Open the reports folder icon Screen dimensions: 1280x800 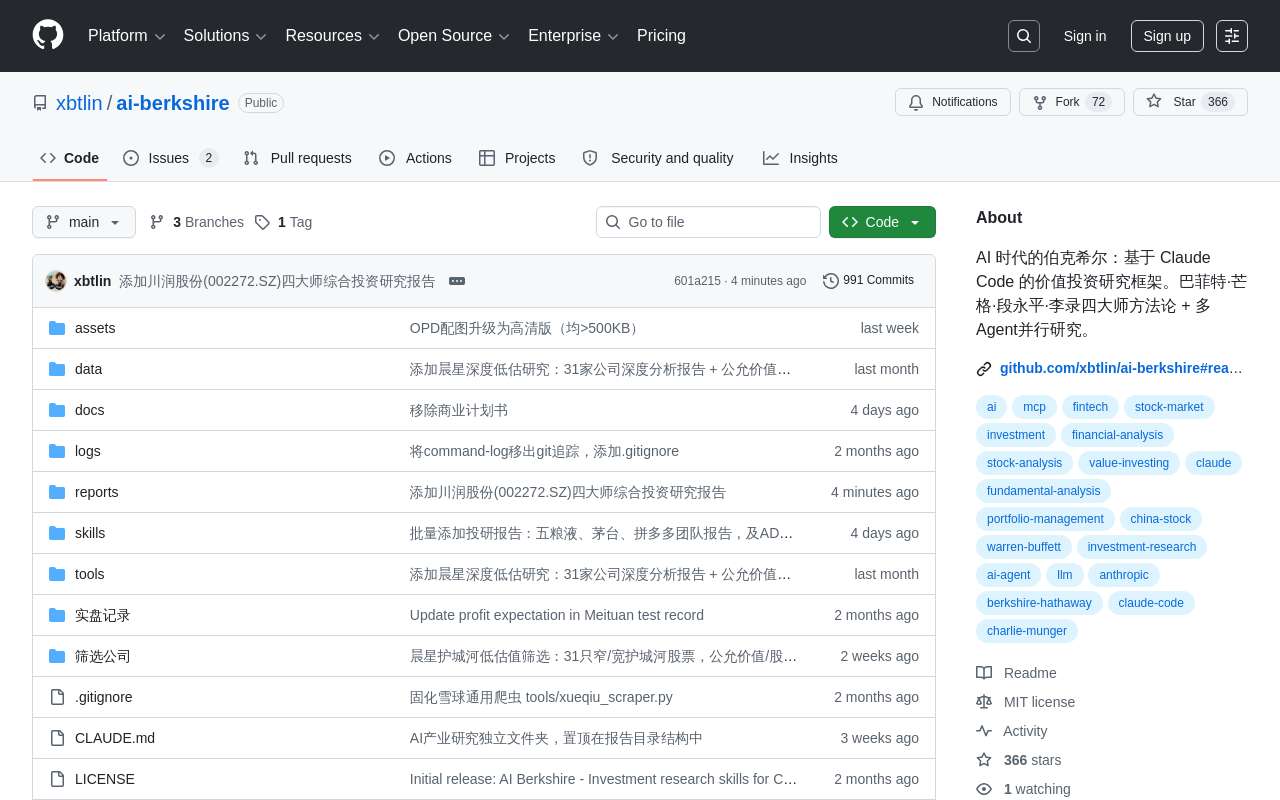(57, 492)
